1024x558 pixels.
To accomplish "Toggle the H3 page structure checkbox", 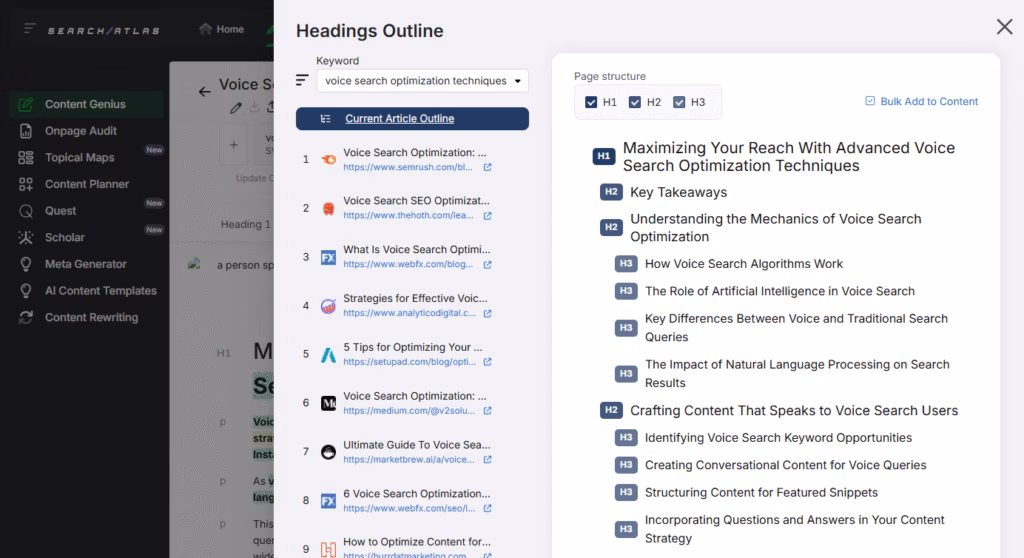I will tap(679, 102).
